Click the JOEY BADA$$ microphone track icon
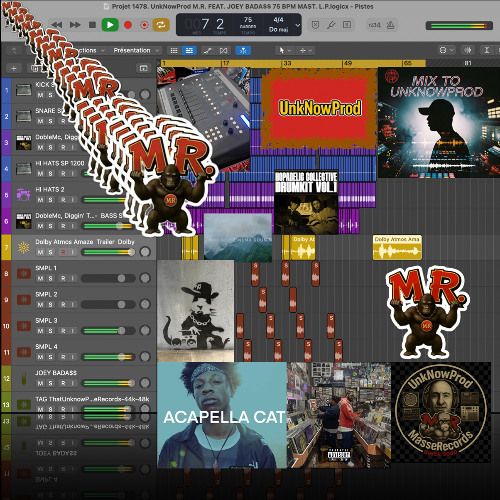Screen dimensions: 500x500 click(x=24, y=378)
